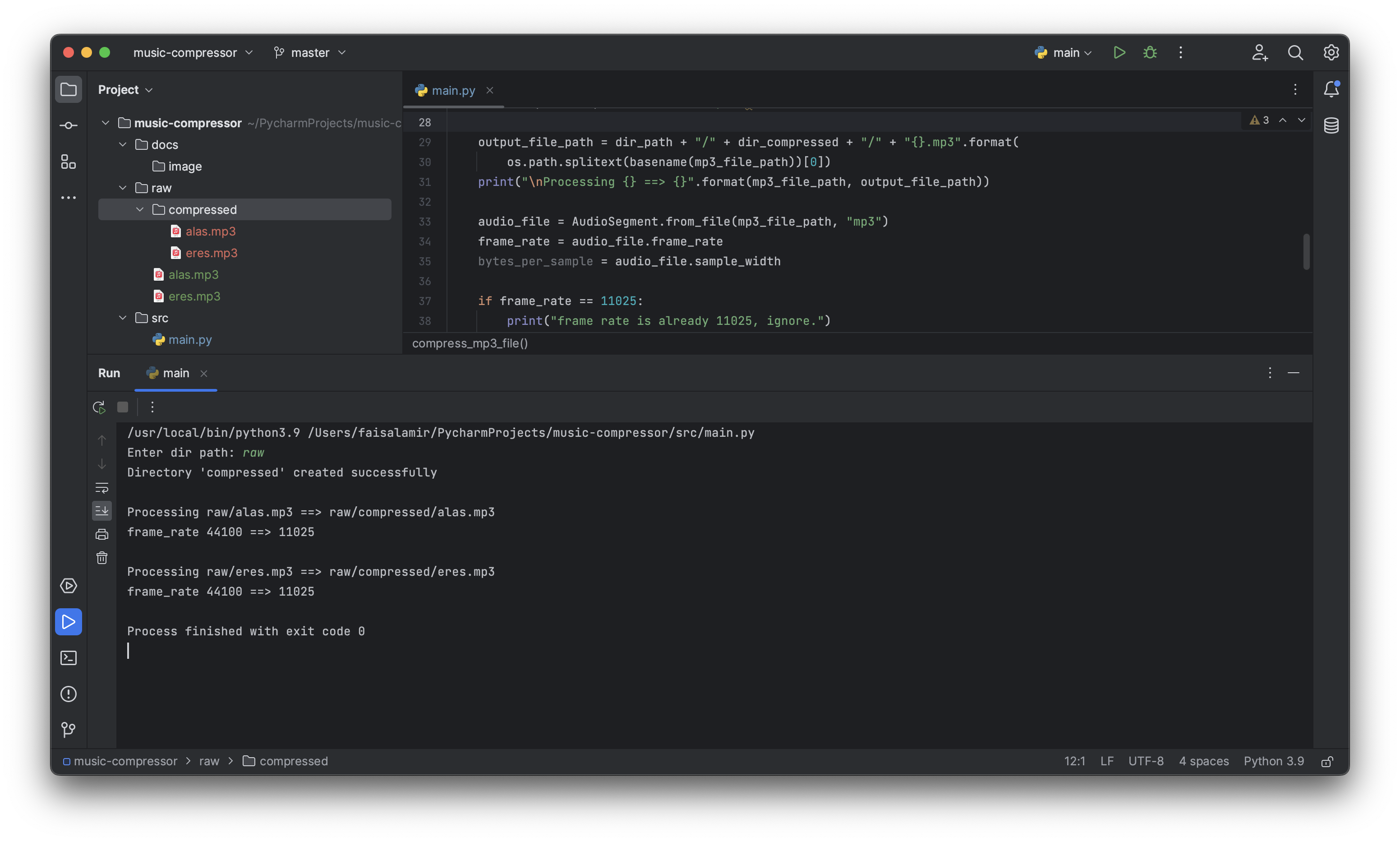Toggle the Project tool window
The height and width of the screenshot is (842, 1400).
coord(68,90)
